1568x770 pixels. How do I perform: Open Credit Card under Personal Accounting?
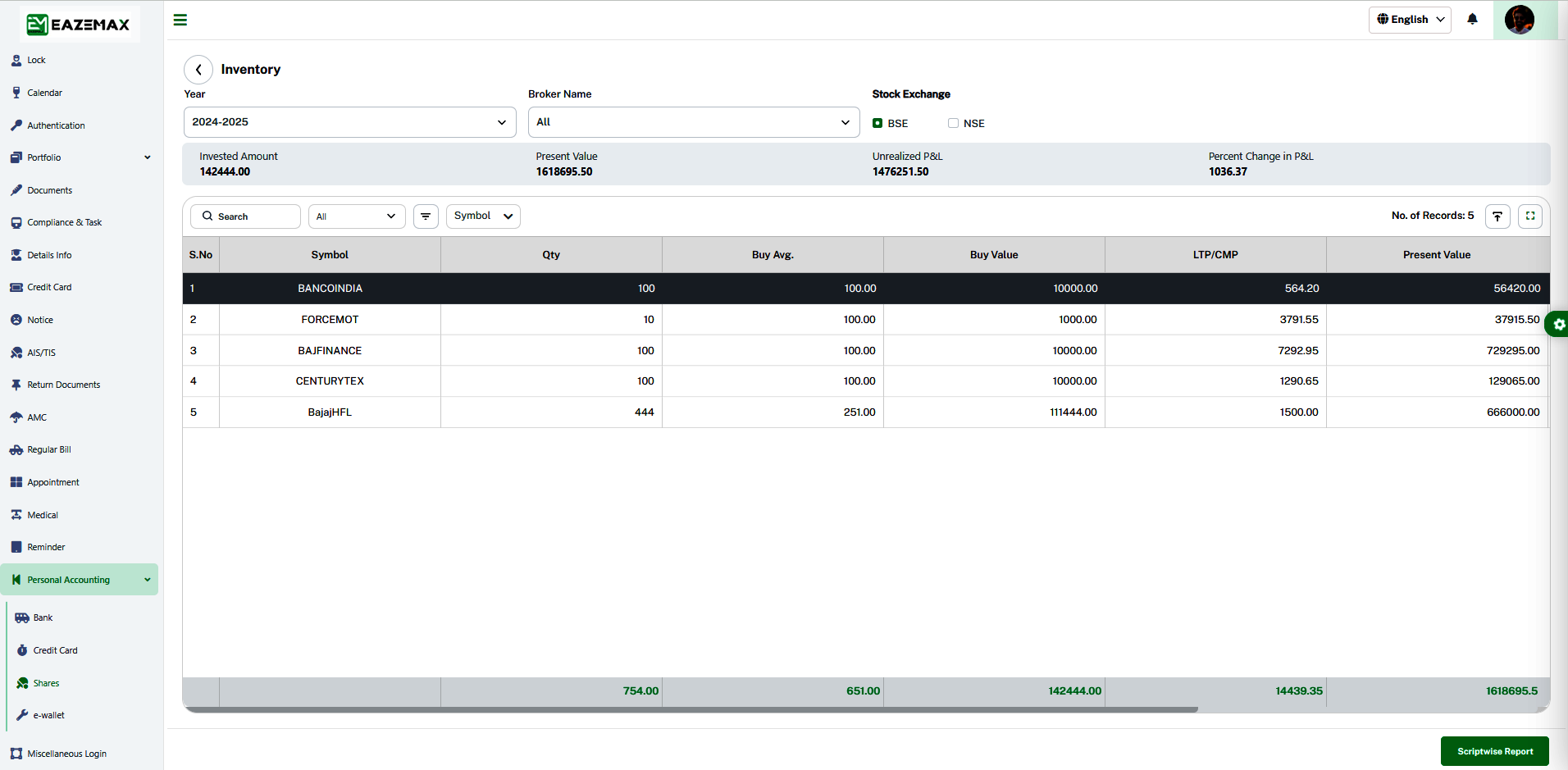55,650
